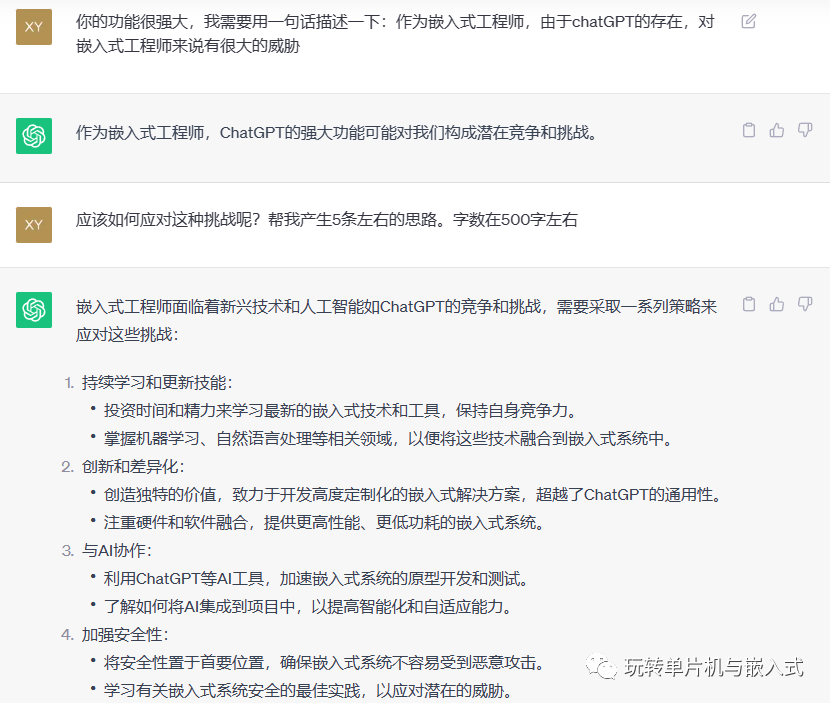
Task: Click the text 字数在500字左右
Action: pos(515,220)
